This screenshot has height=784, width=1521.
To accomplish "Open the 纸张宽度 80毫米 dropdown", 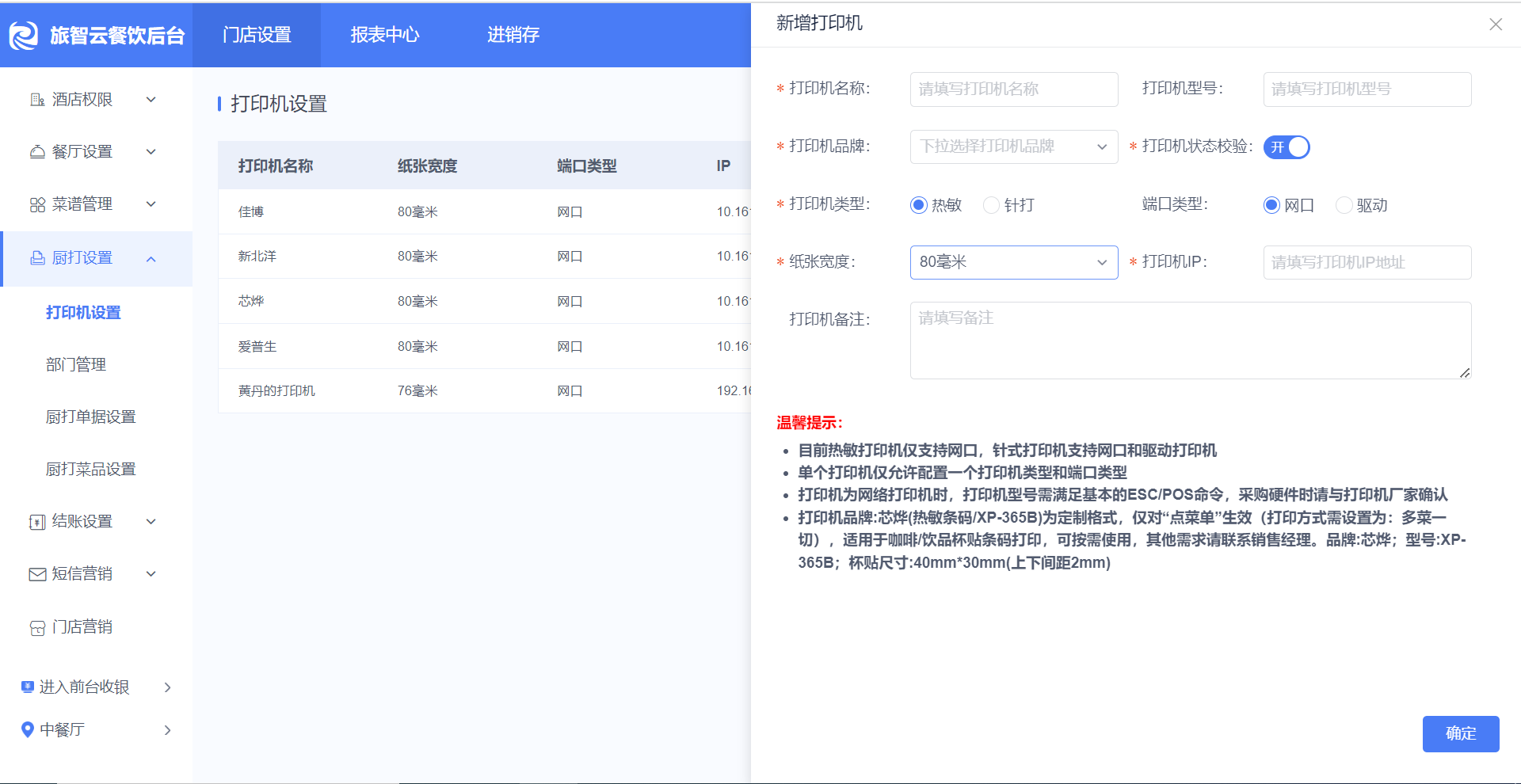I will pyautogui.click(x=1014, y=262).
